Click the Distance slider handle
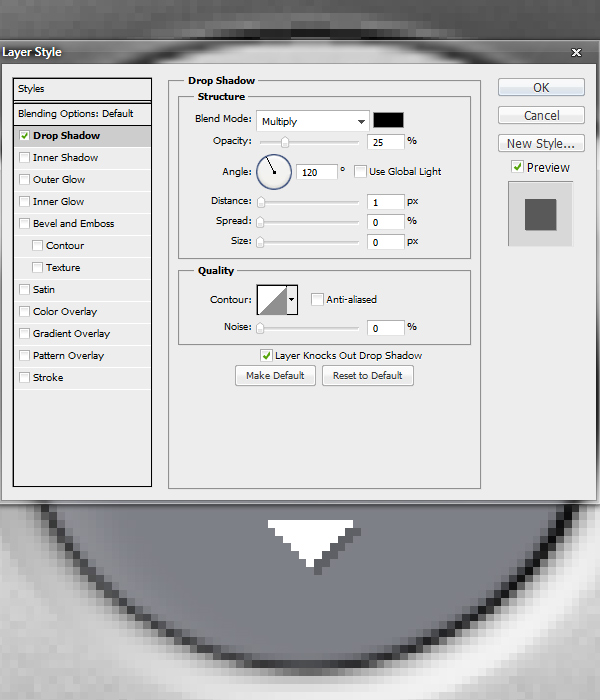600x700 pixels. tap(261, 202)
